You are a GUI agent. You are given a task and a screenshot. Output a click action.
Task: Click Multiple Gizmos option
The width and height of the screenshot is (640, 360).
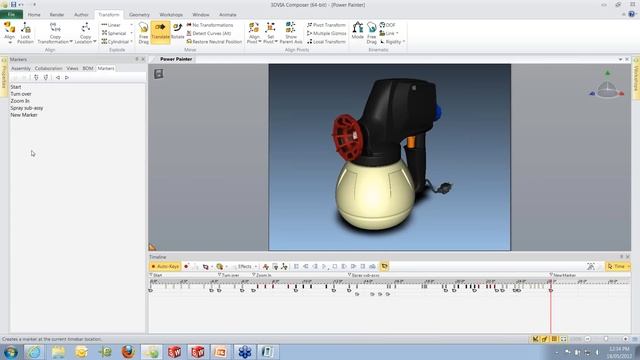coord(327,33)
